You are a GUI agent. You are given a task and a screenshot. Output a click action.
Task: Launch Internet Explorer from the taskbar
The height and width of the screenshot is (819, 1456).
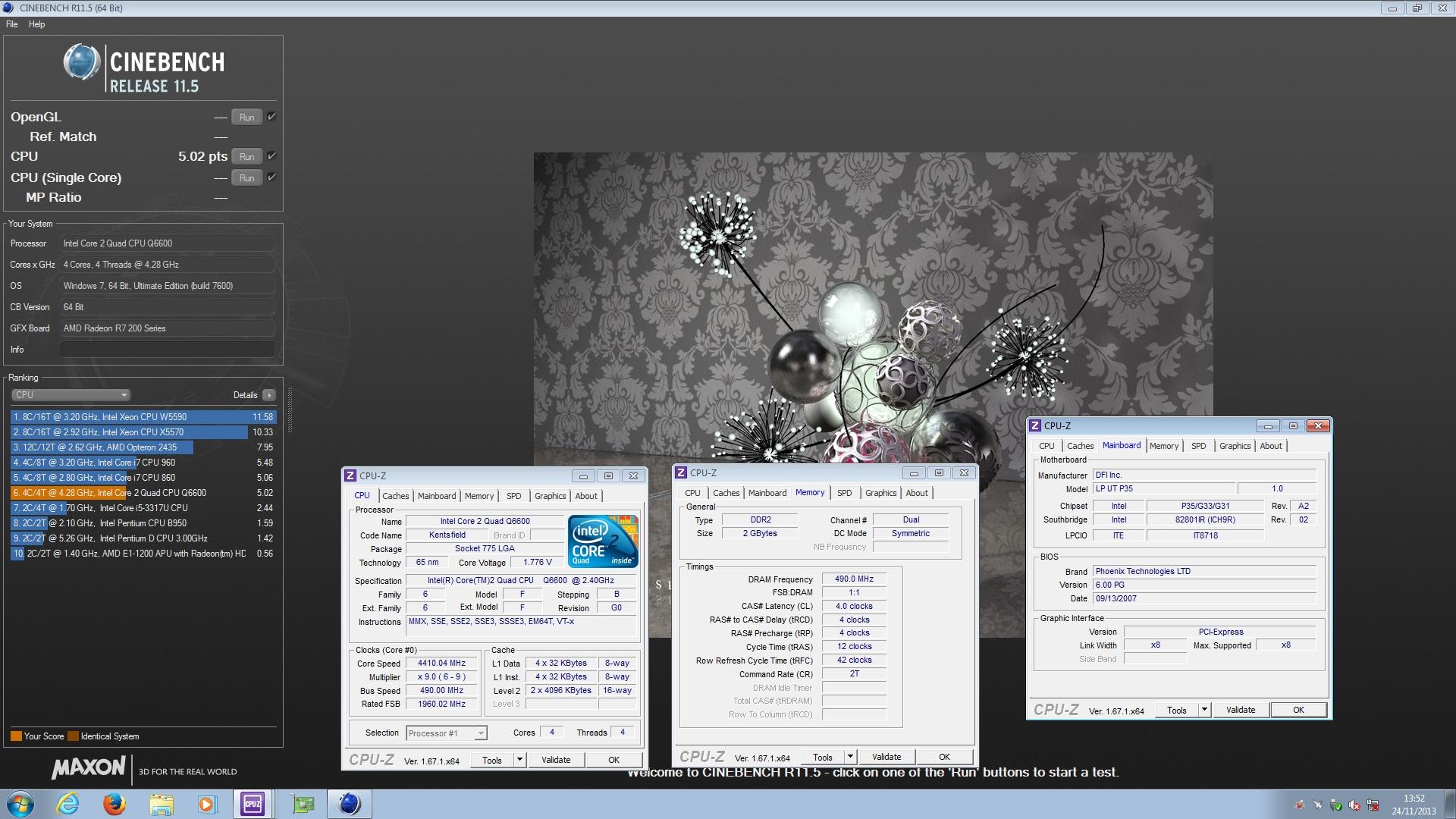click(68, 804)
